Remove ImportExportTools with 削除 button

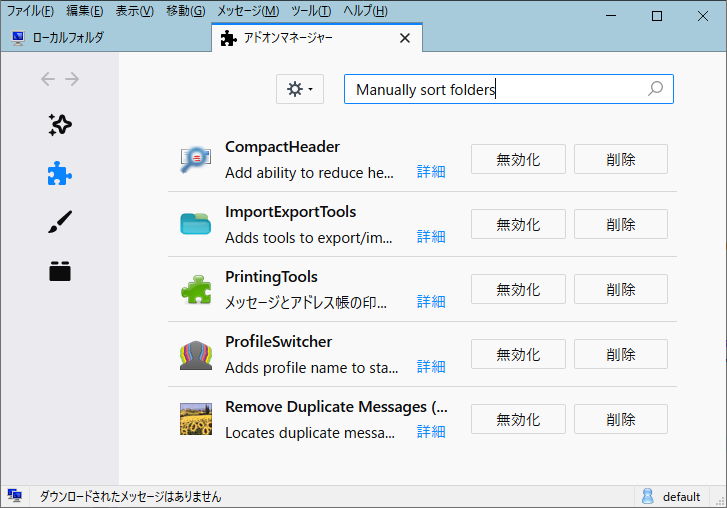pyautogui.click(x=621, y=224)
